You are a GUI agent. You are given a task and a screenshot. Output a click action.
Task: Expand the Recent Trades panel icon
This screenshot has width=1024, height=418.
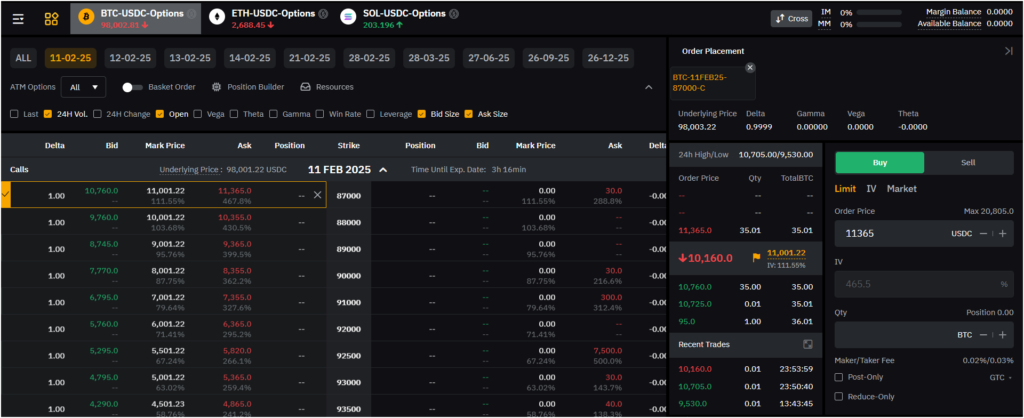(x=808, y=344)
